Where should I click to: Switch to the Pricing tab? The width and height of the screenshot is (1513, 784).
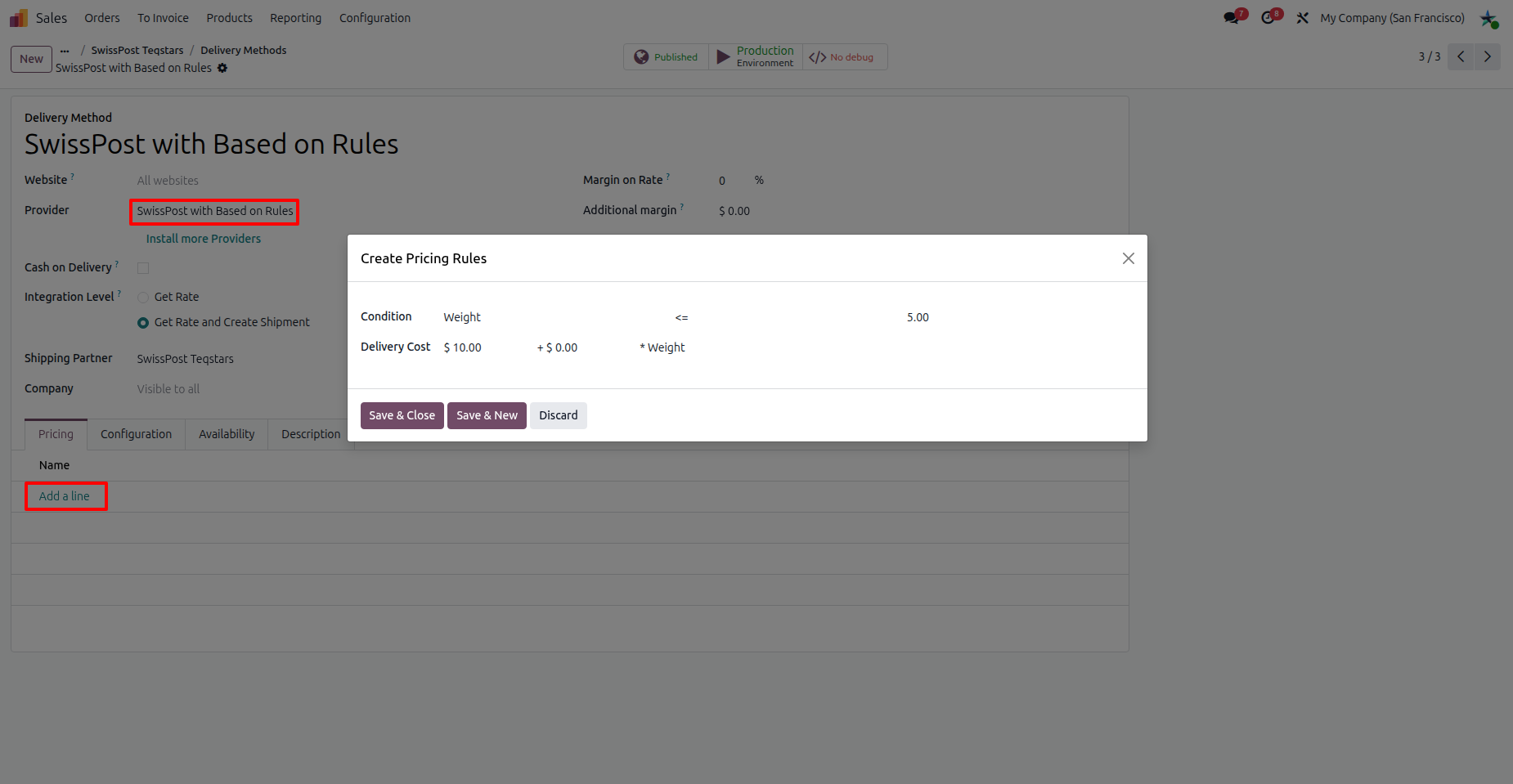56,434
